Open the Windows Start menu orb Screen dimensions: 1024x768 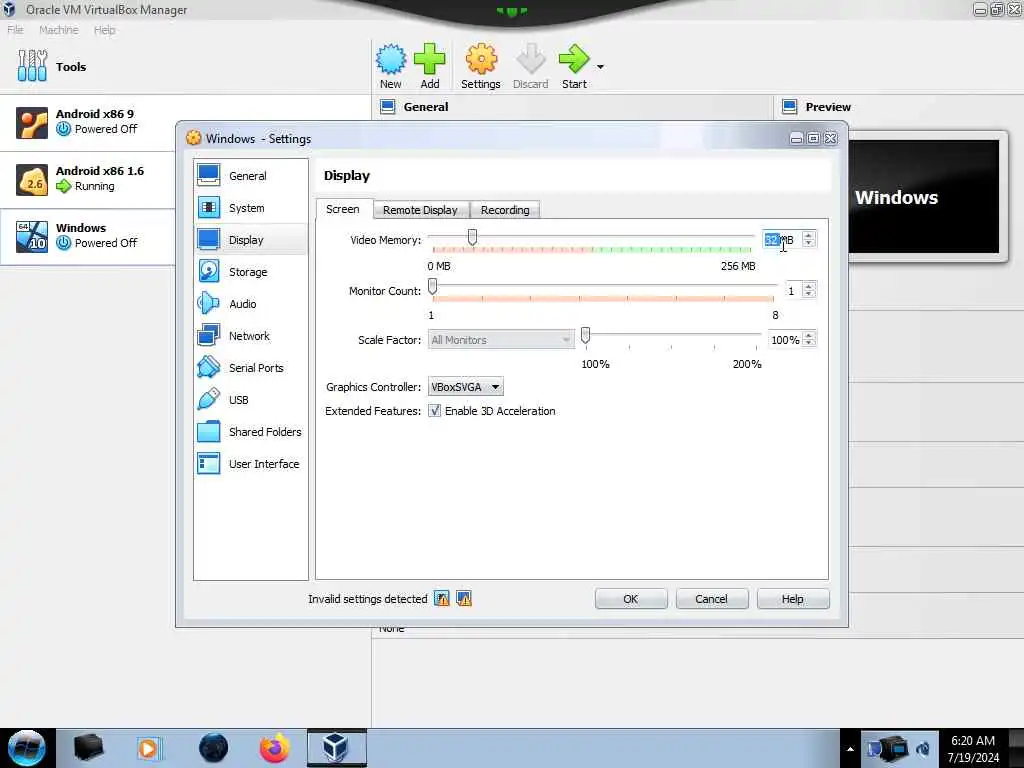[27, 748]
